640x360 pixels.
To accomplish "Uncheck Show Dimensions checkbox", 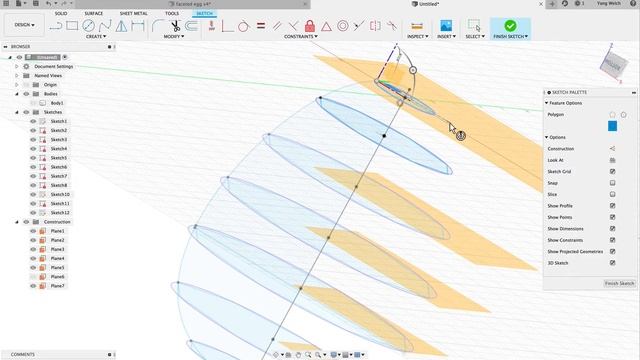I will pyautogui.click(x=612, y=229).
